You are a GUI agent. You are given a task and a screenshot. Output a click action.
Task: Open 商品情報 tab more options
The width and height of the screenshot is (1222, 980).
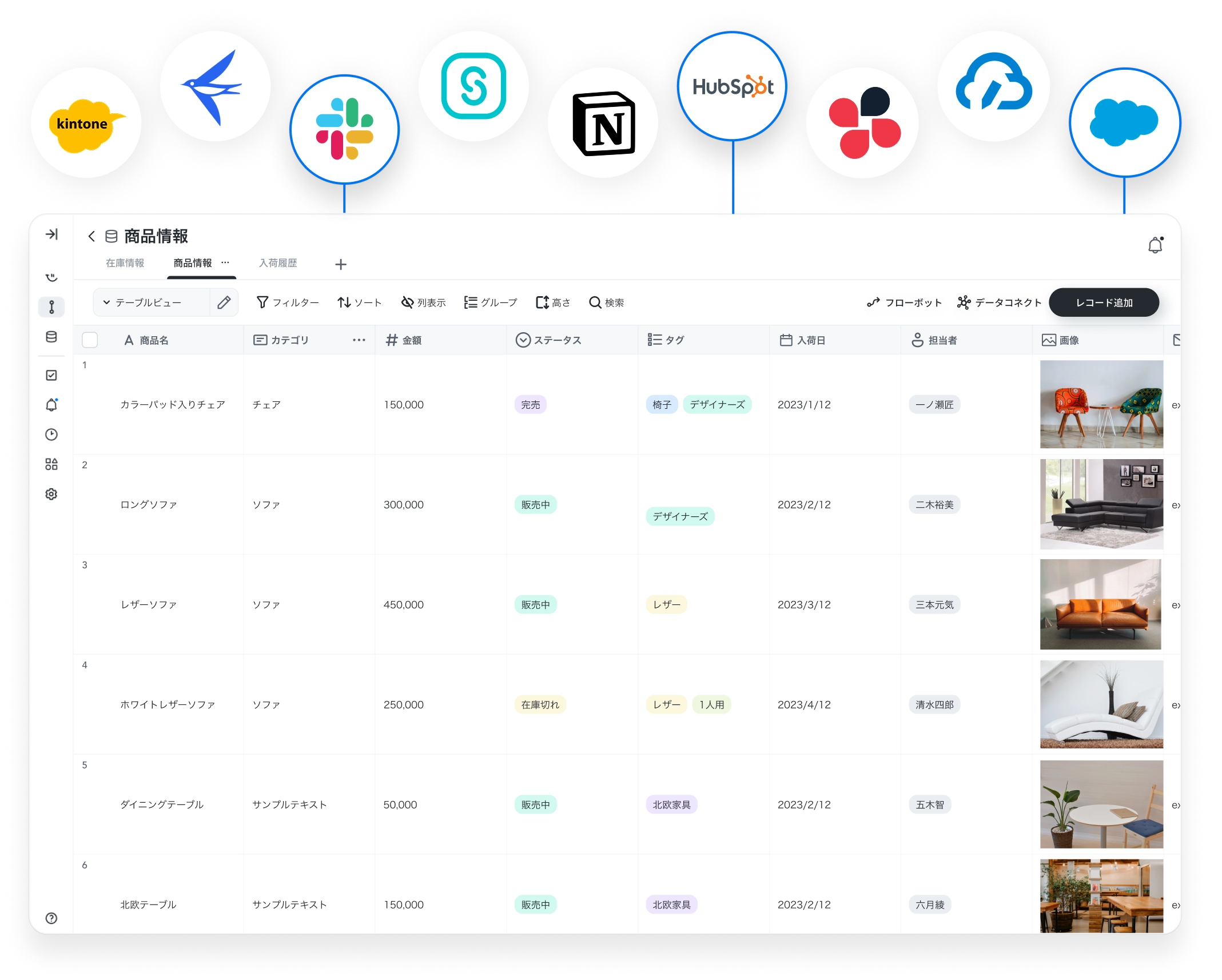coord(225,262)
